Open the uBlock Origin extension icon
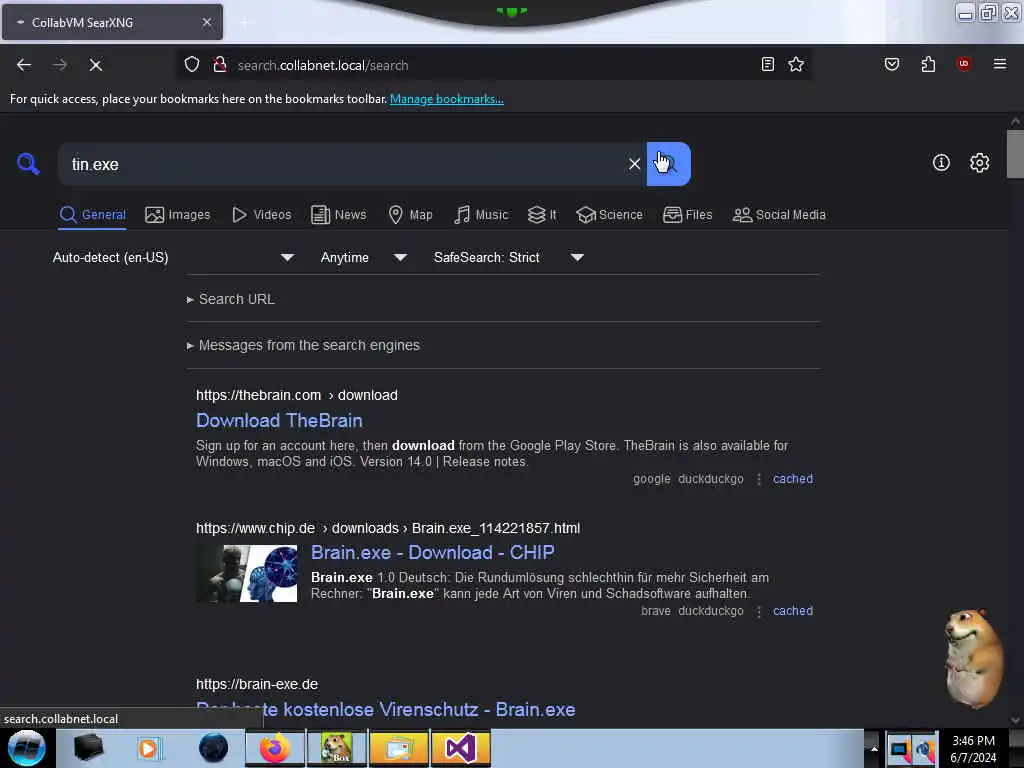This screenshot has width=1024, height=768. click(963, 64)
